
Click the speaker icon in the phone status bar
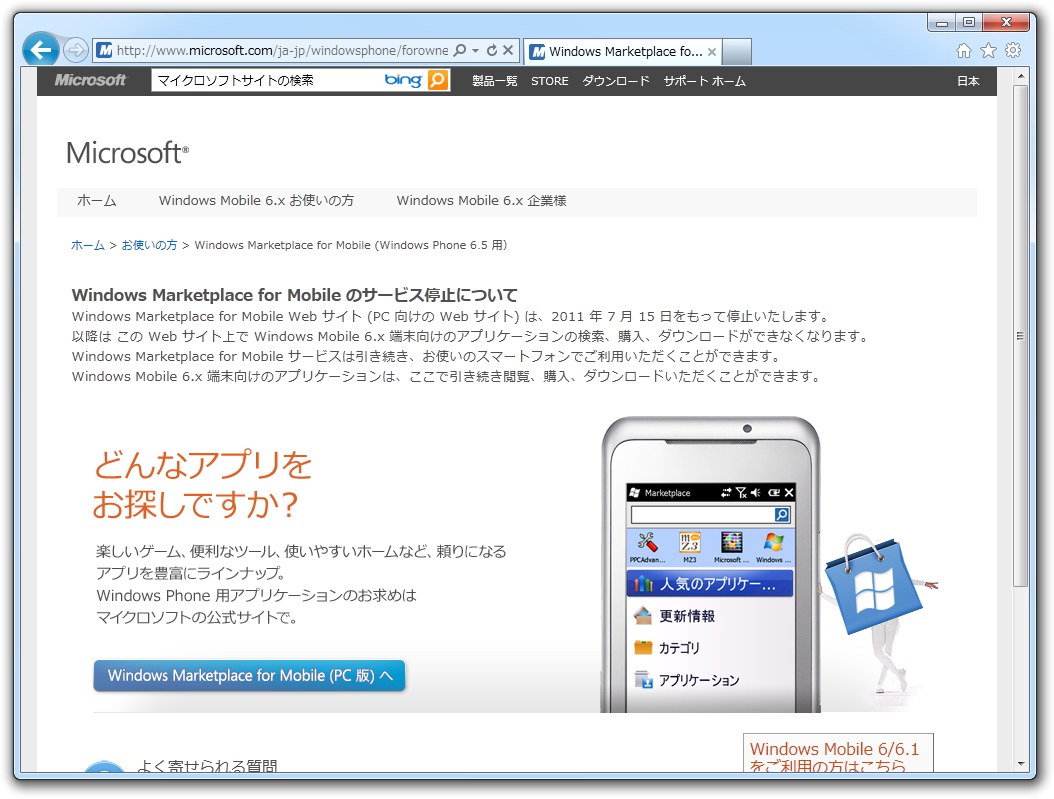[755, 492]
